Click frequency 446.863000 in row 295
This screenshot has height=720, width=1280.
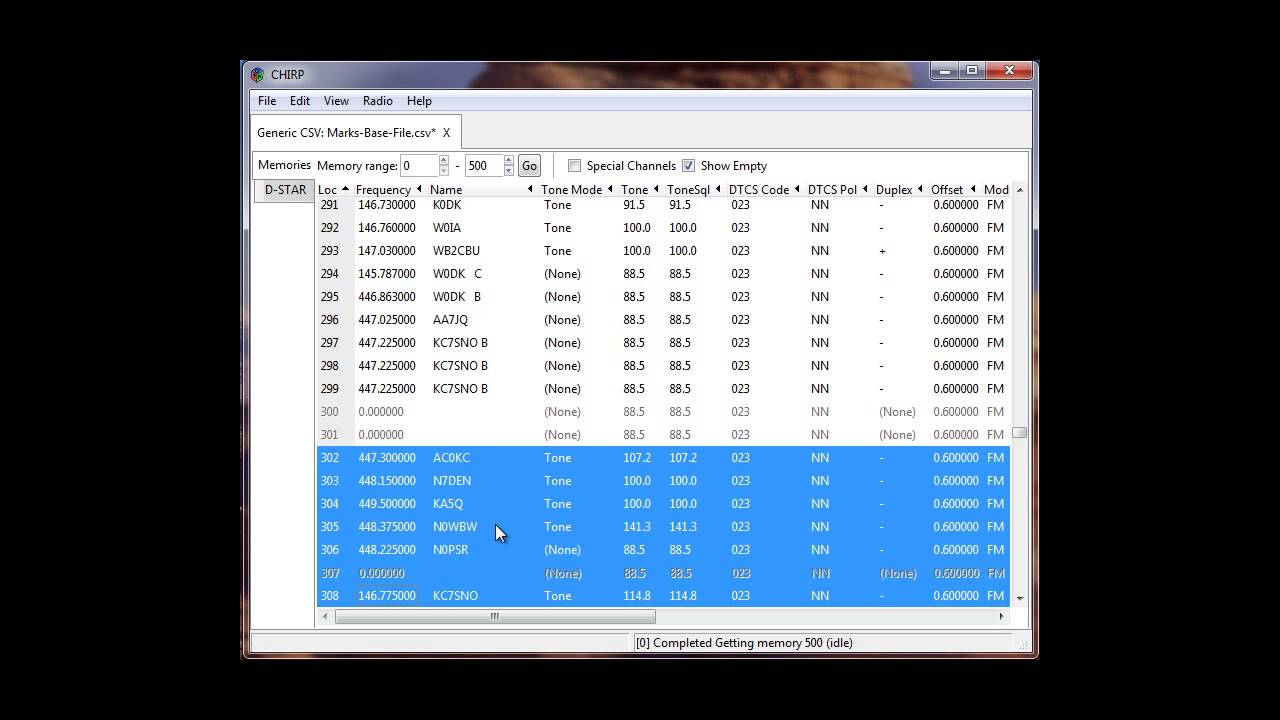[x=387, y=297]
